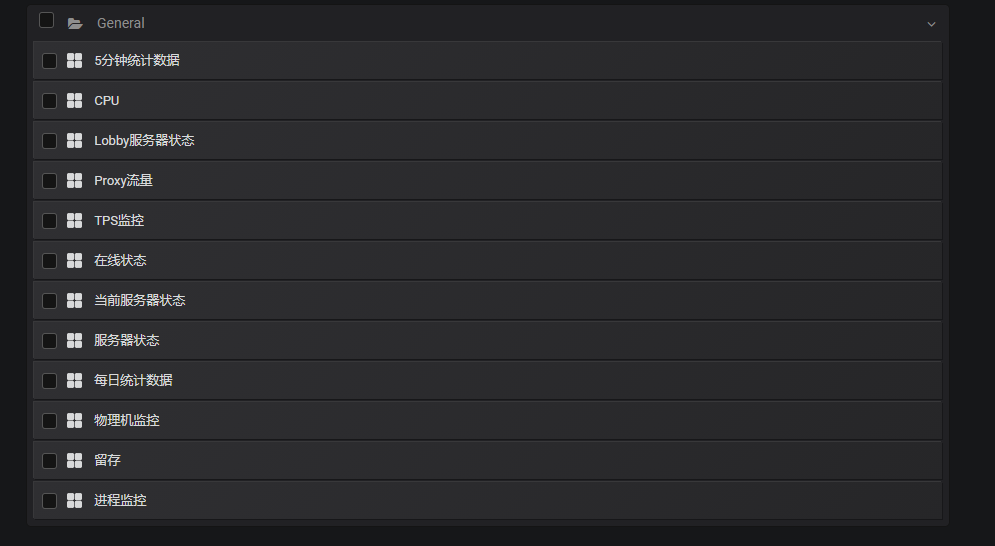
Task: Click the General folder icon
Action: [x=75, y=23]
